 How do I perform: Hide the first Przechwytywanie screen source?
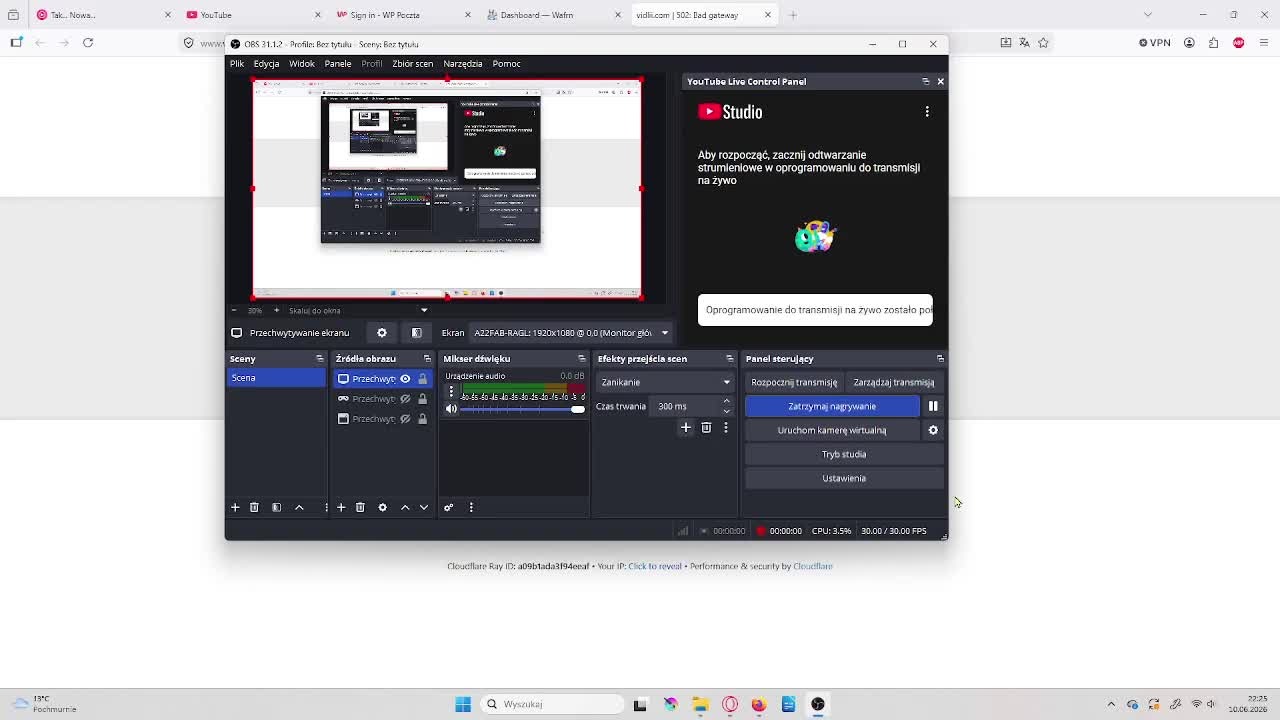405,379
